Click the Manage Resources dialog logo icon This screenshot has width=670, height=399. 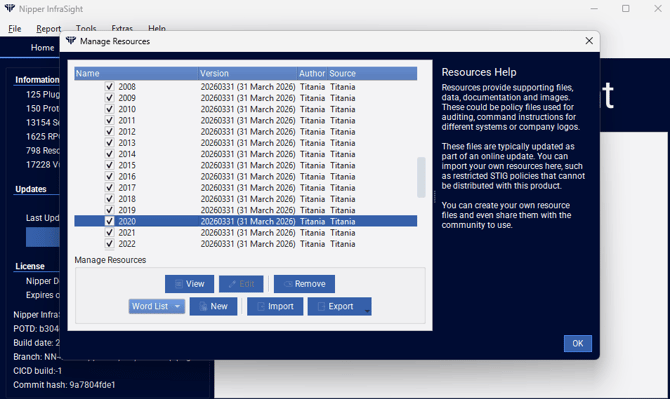[x=71, y=41]
